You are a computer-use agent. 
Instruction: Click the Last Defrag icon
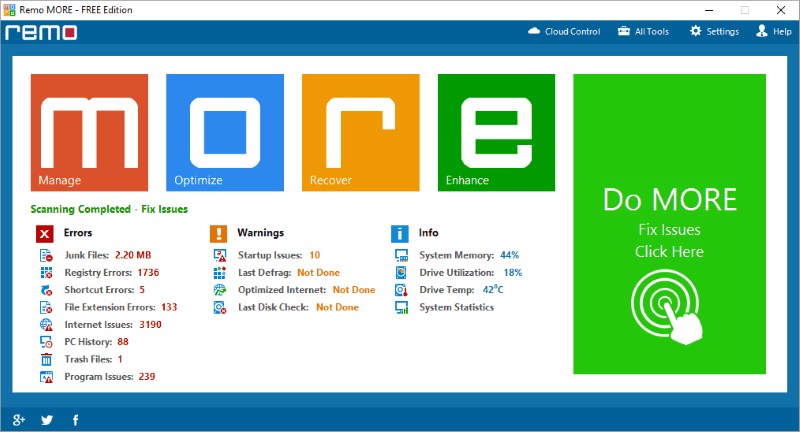pyautogui.click(x=220, y=272)
